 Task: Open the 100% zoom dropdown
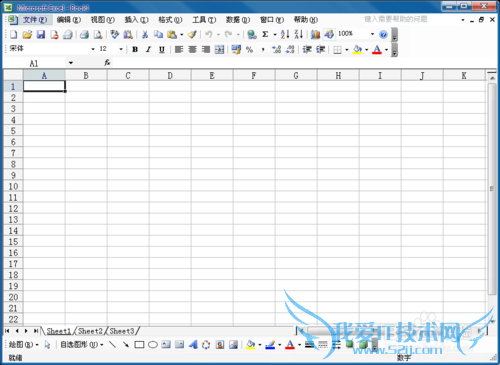pyautogui.click(x=372, y=34)
